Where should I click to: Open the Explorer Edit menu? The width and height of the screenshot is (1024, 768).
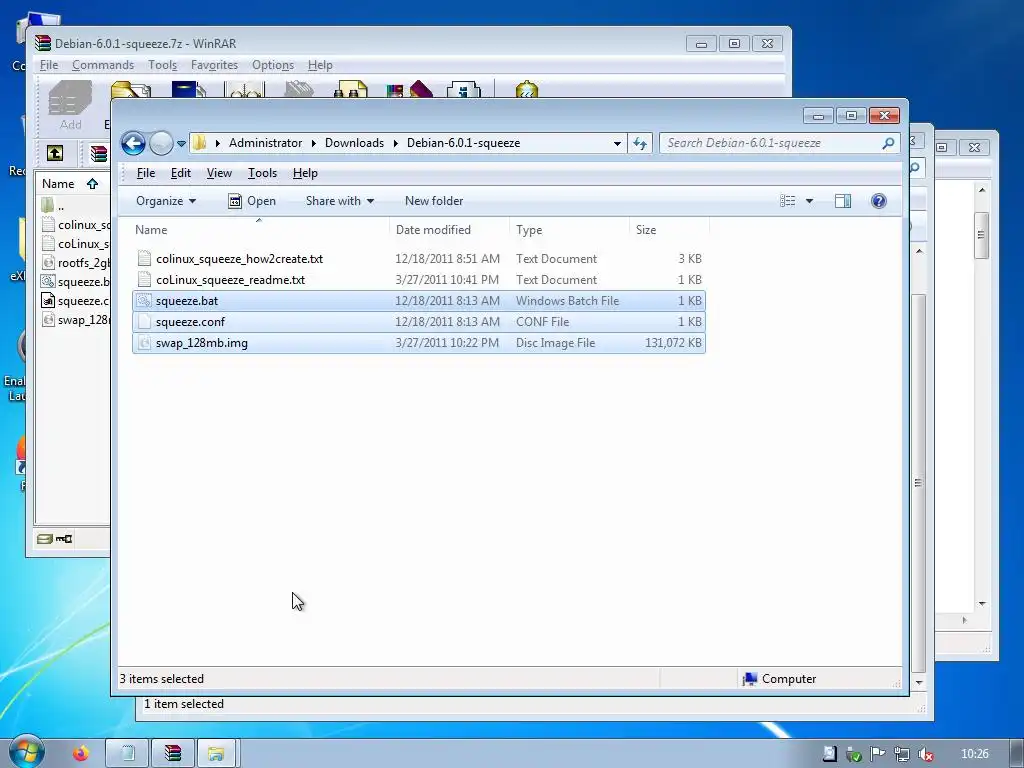click(x=180, y=173)
